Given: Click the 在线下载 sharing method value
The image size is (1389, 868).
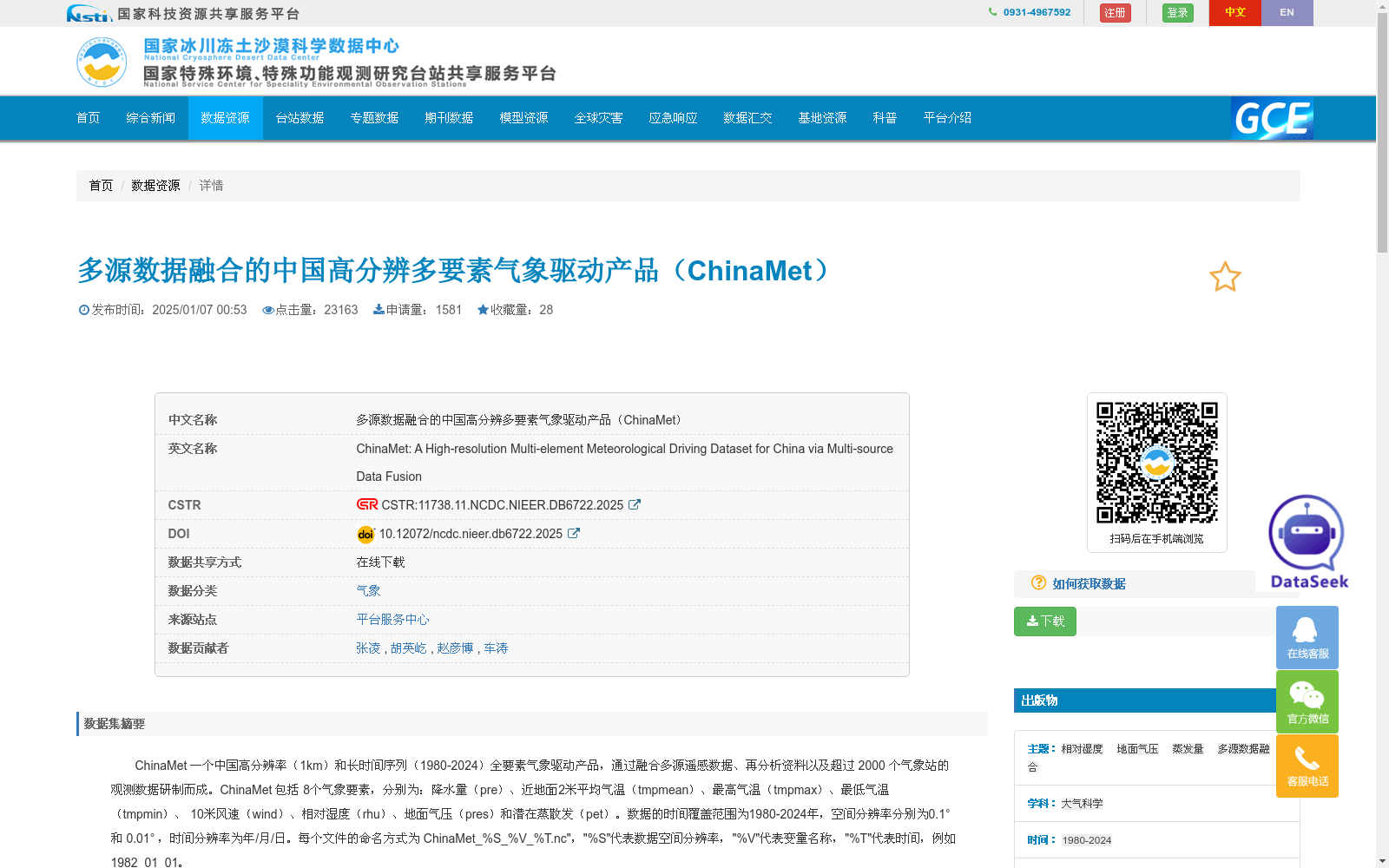Looking at the screenshot, I should click(380, 562).
